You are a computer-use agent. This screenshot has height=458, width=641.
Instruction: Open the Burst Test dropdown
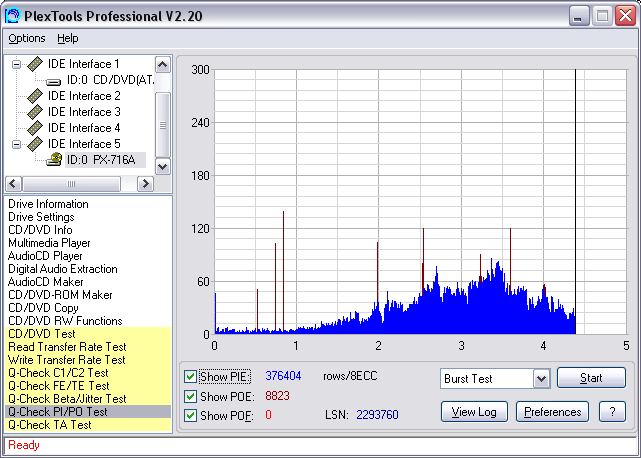click(542, 379)
